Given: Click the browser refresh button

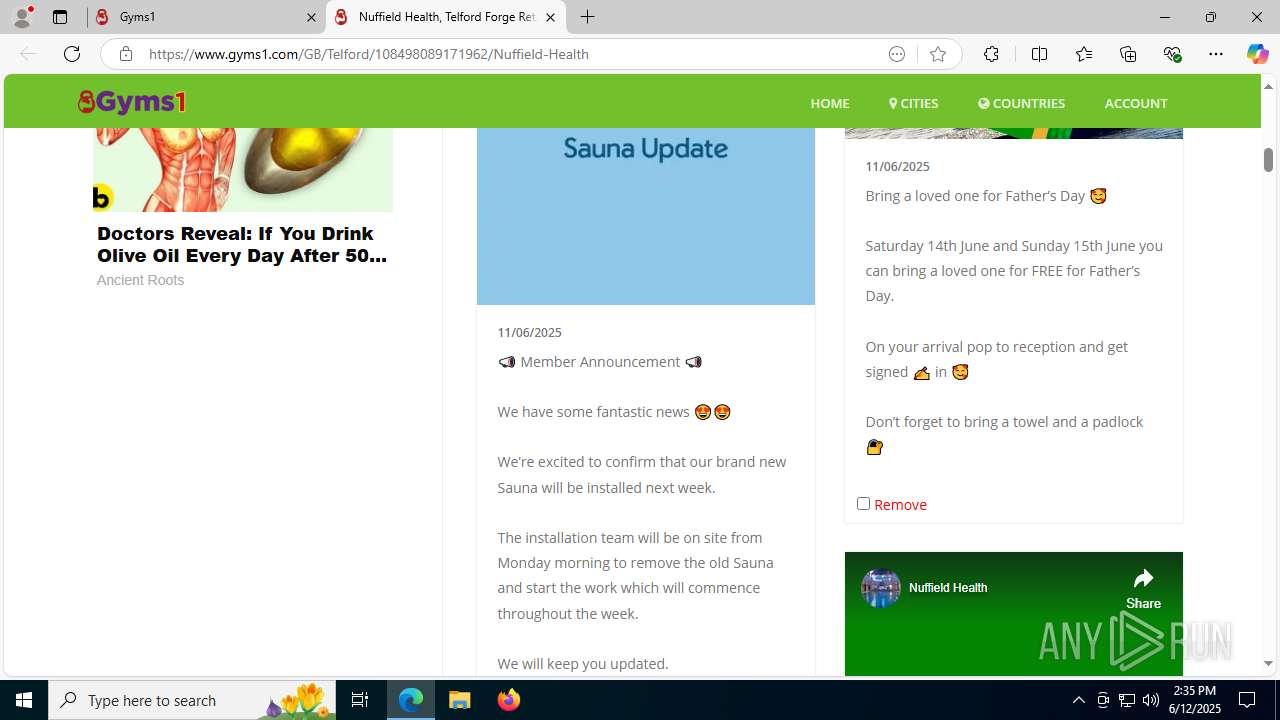Looking at the screenshot, I should pos(72,54).
